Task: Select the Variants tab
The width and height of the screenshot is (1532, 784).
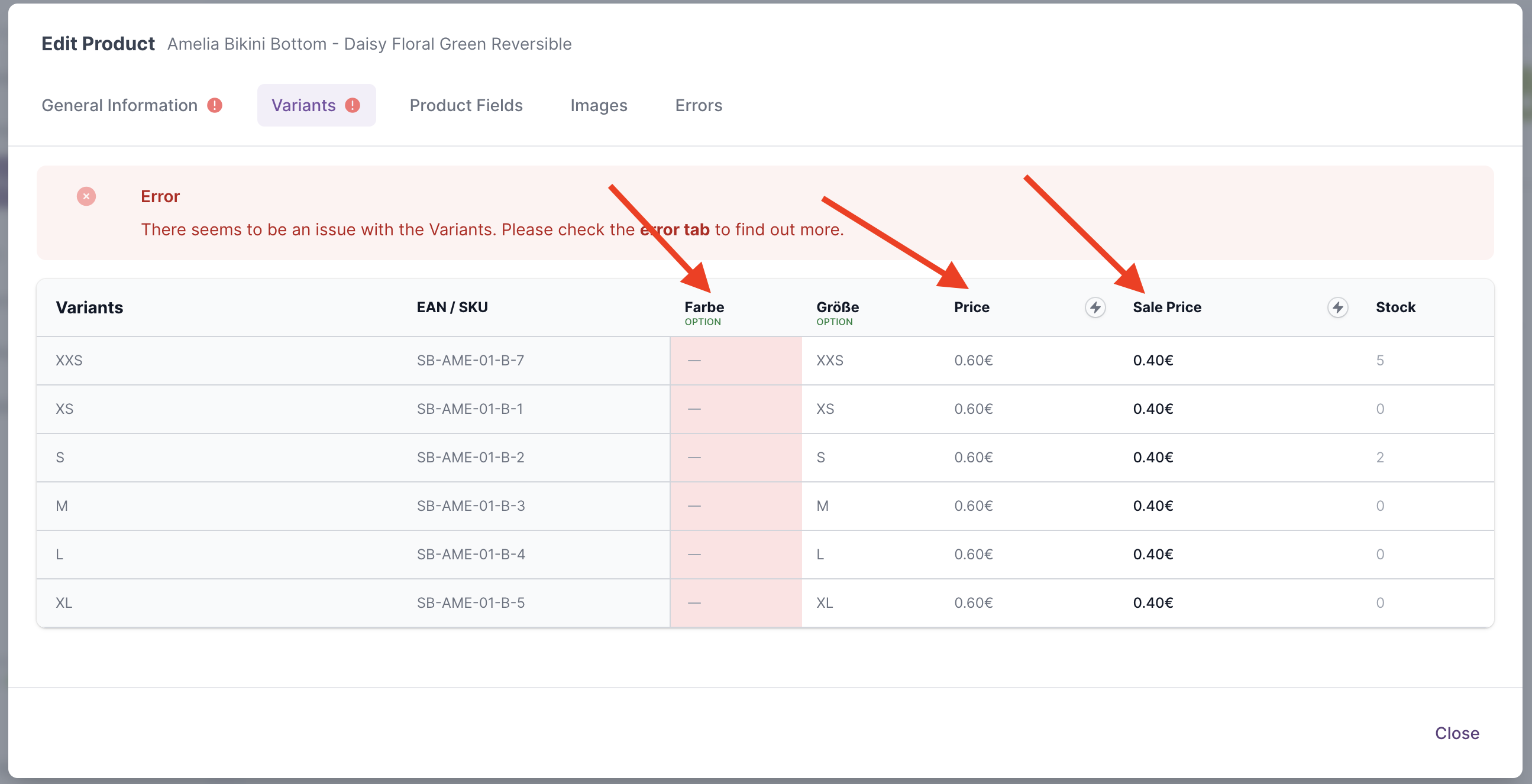Action: point(316,105)
